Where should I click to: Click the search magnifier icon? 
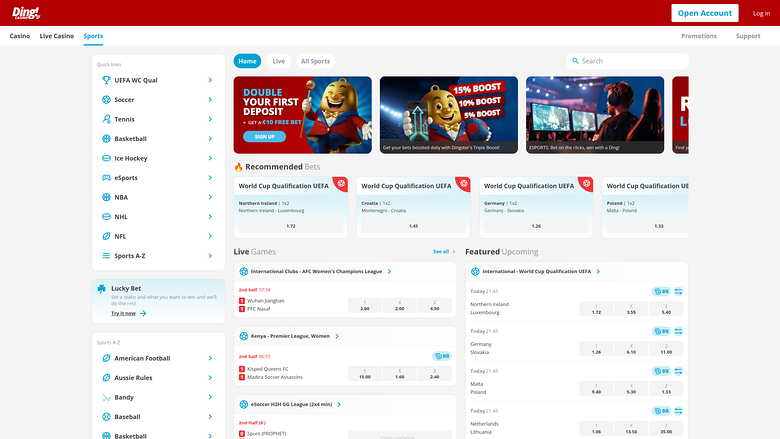pos(576,61)
